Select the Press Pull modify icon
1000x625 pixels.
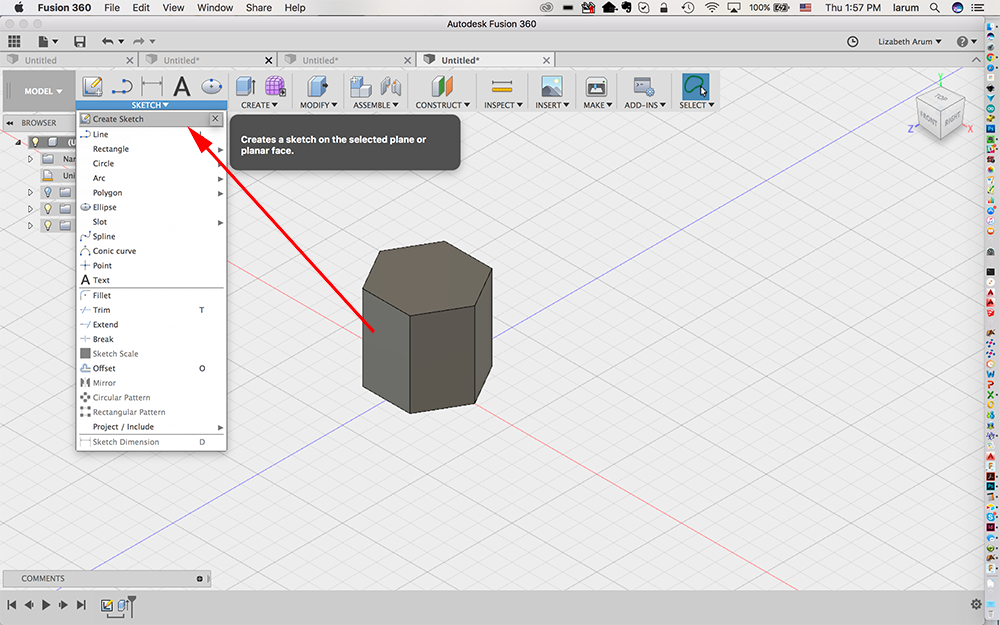(x=317, y=86)
